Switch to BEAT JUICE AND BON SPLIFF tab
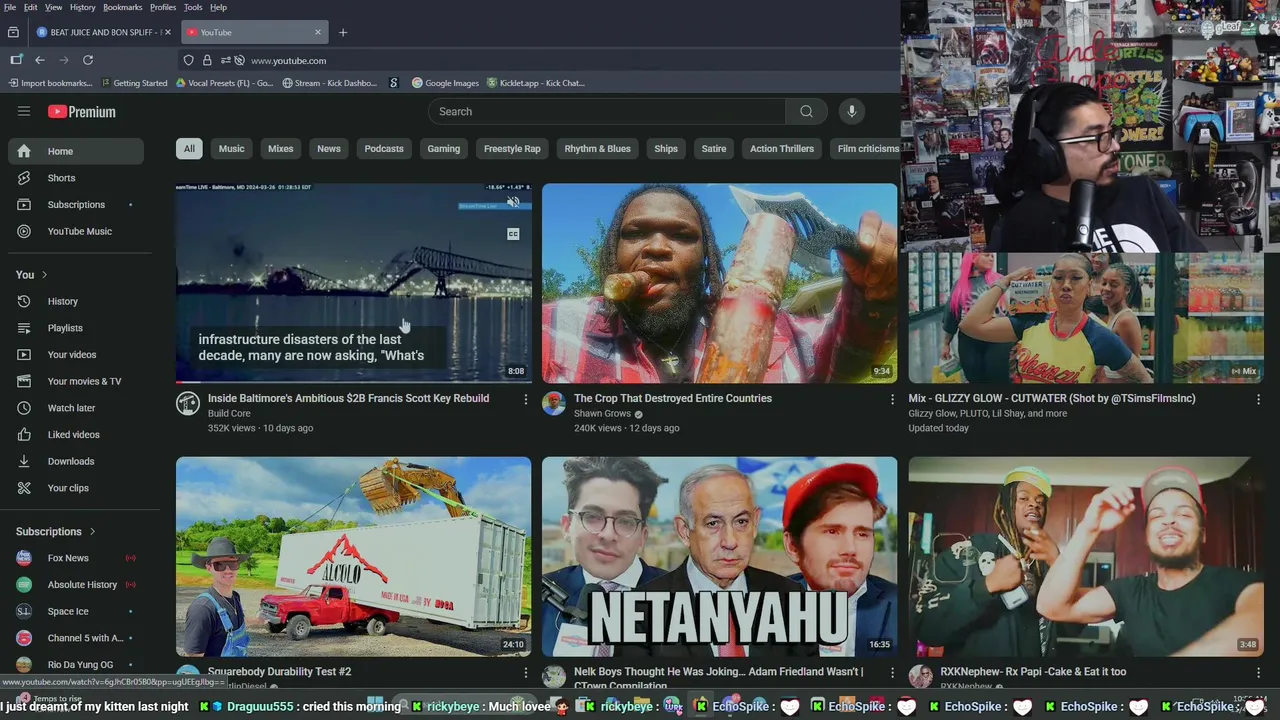 tap(103, 32)
